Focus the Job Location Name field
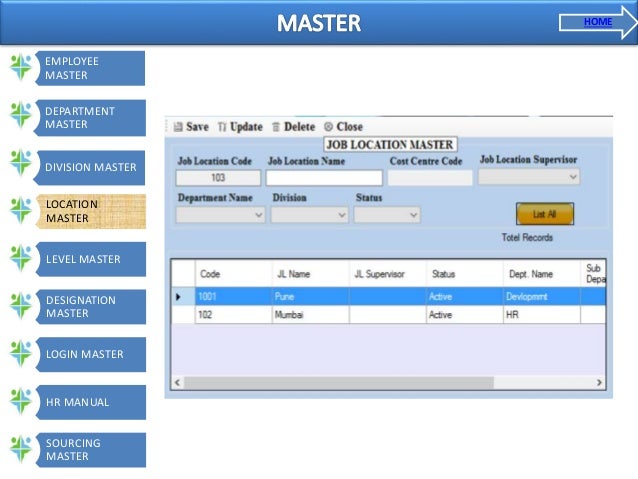Screen dimensions: 638x479 pos(324,178)
